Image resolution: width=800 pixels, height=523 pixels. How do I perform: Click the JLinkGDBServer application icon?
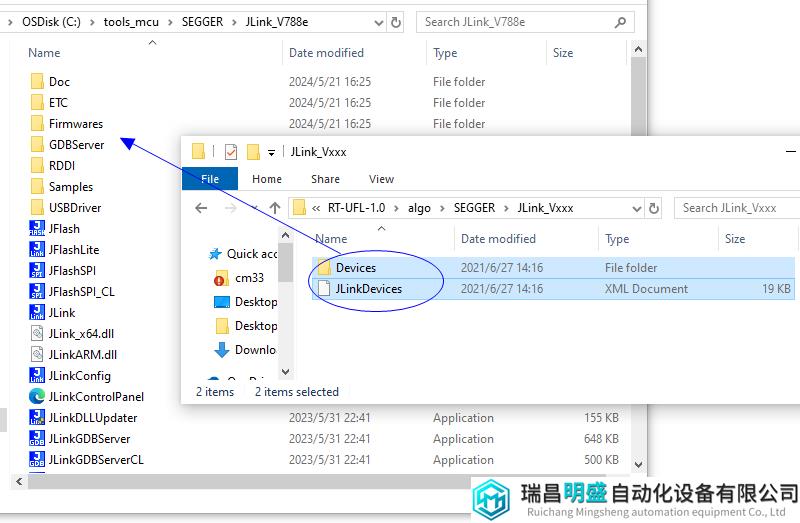[37, 438]
